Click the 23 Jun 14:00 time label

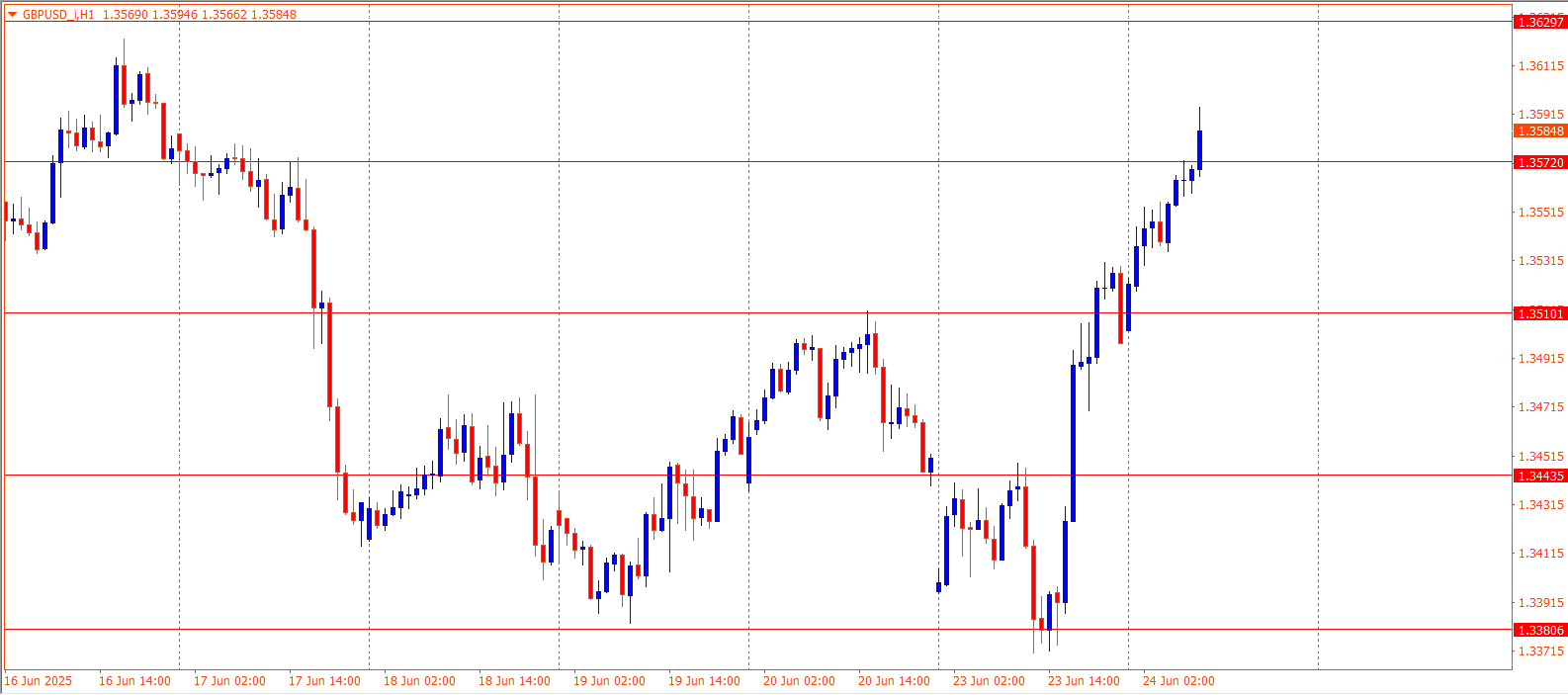[1084, 681]
